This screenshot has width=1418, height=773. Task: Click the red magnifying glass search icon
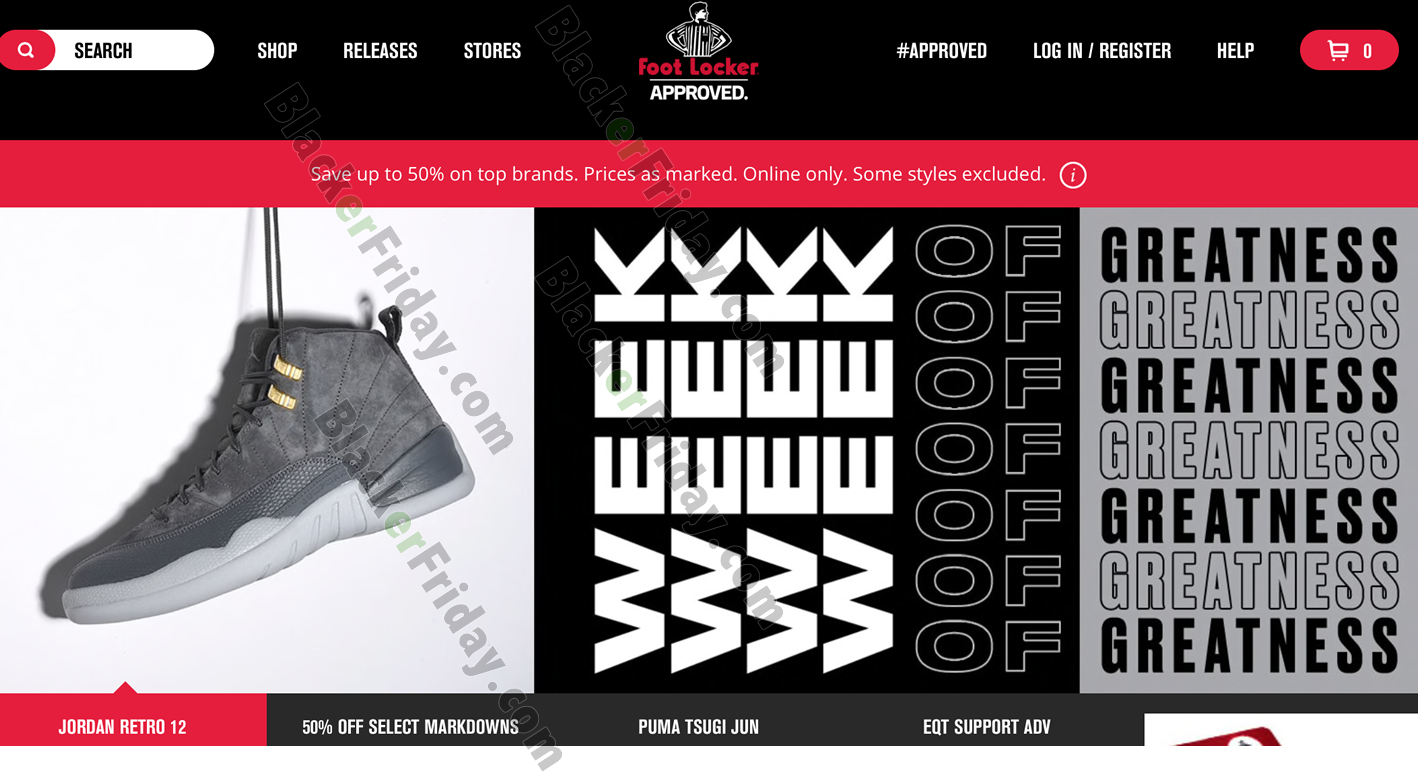26,50
